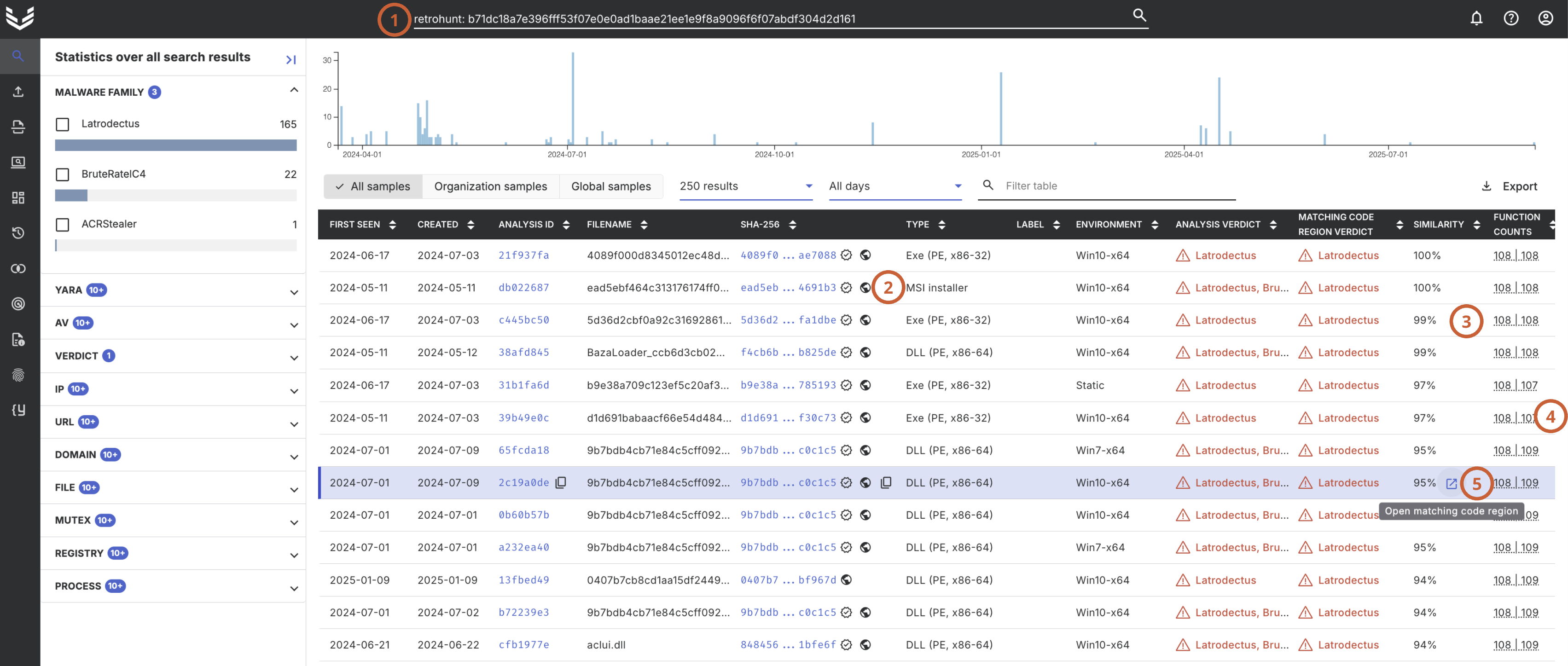Click the fingerprint icon in left sidebar
The height and width of the screenshot is (666, 1568).
pyautogui.click(x=18, y=375)
